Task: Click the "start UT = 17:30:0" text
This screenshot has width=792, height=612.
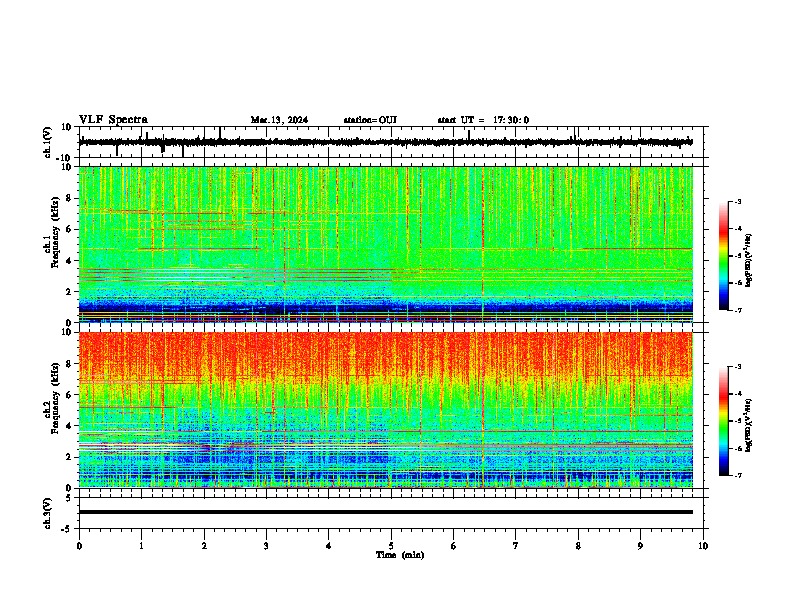Action: tap(483, 120)
